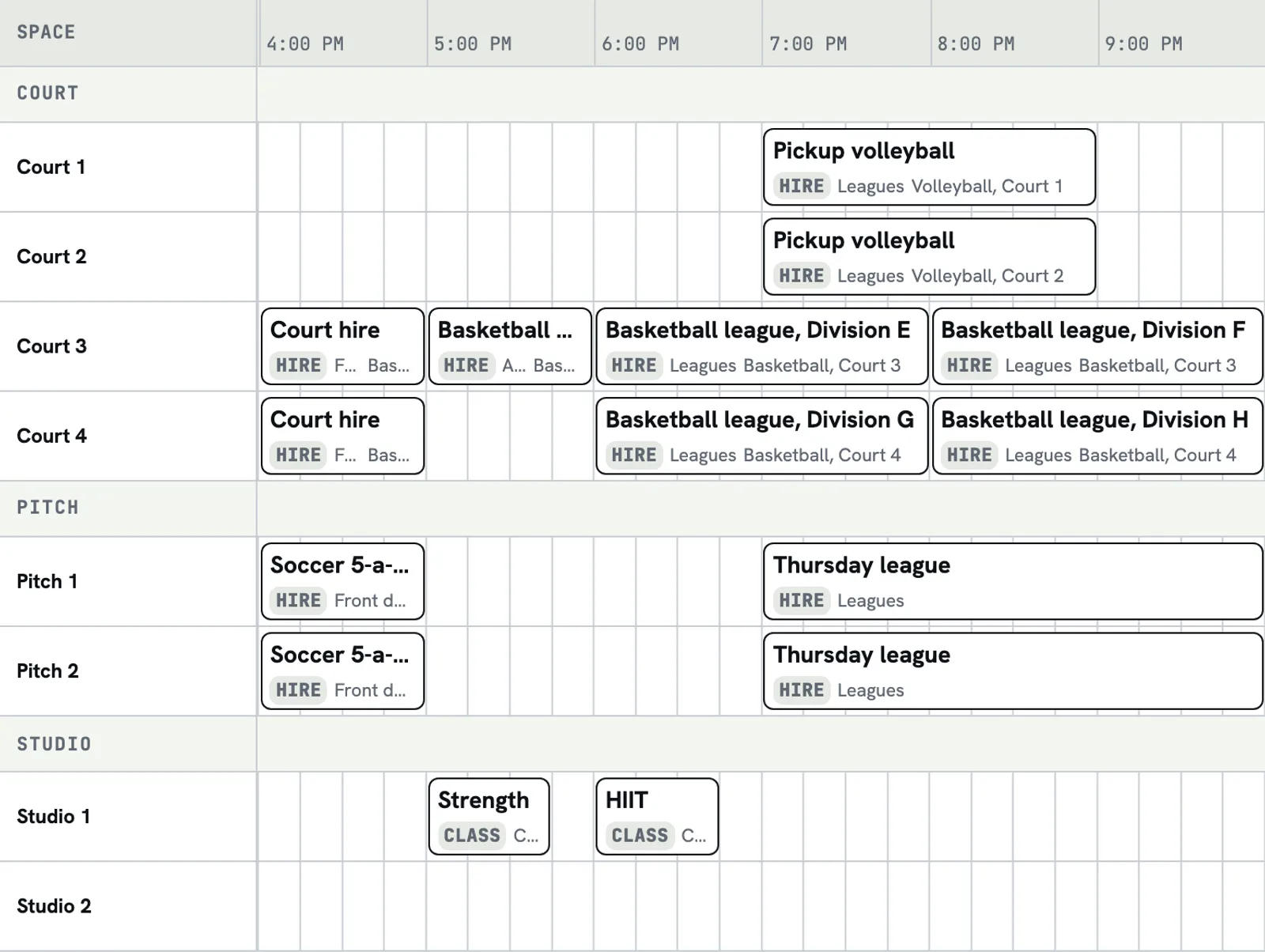
Task: Click the Court 3 row label
Action: pyautogui.click(x=51, y=346)
